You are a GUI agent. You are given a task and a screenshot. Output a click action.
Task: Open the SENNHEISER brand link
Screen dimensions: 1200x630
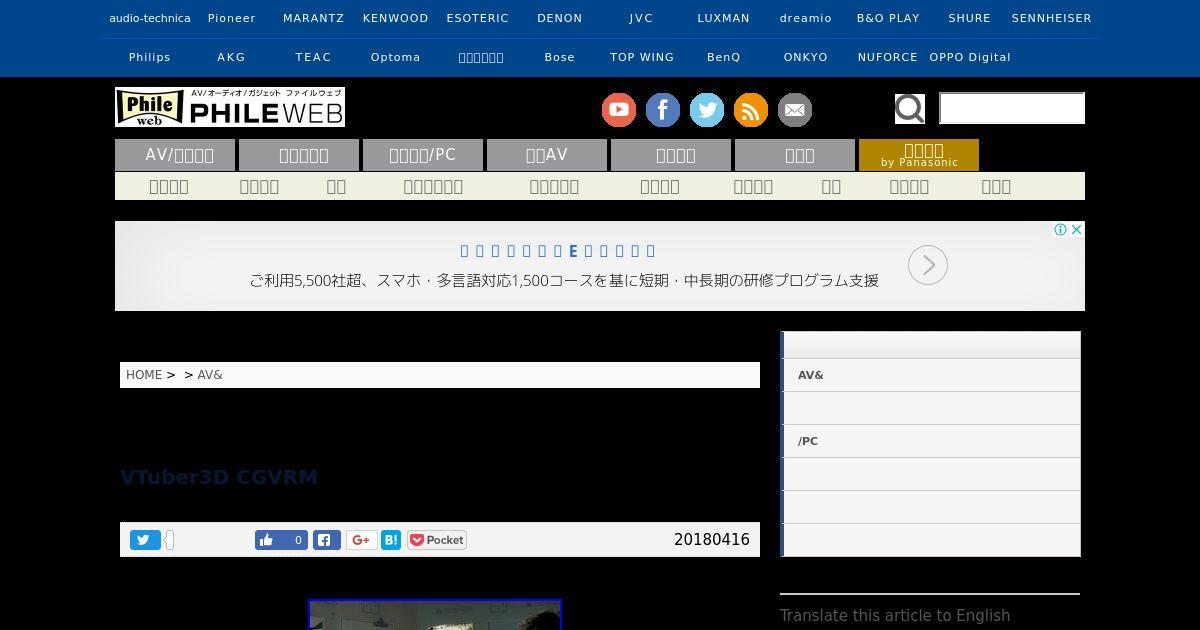point(1052,18)
